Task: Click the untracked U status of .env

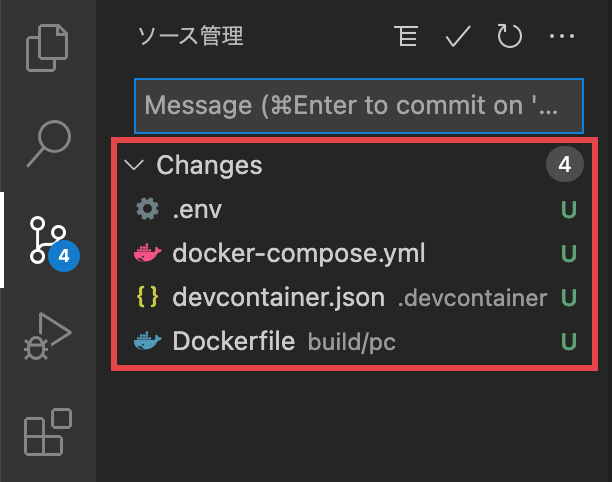Action: [568, 210]
